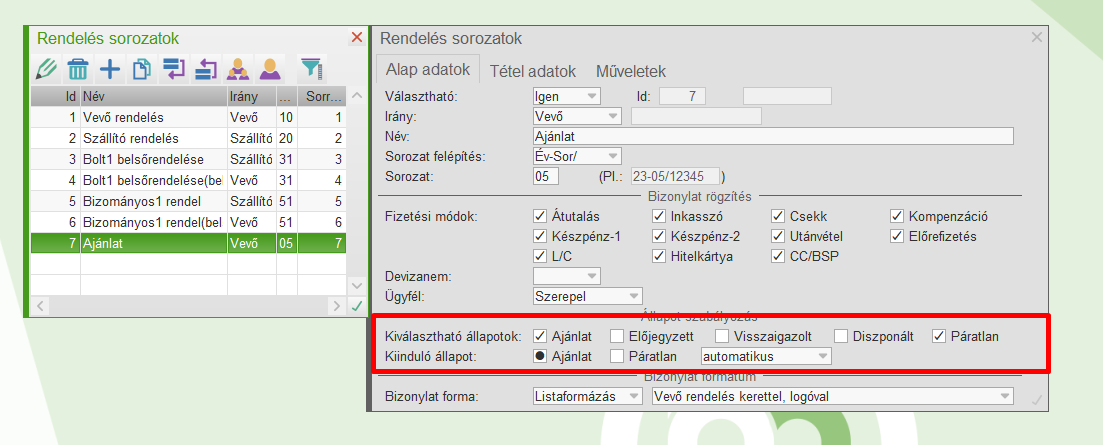Screen dimensions: 1103x445
Task: Switch to the Műveletek tab
Action: [x=631, y=71]
